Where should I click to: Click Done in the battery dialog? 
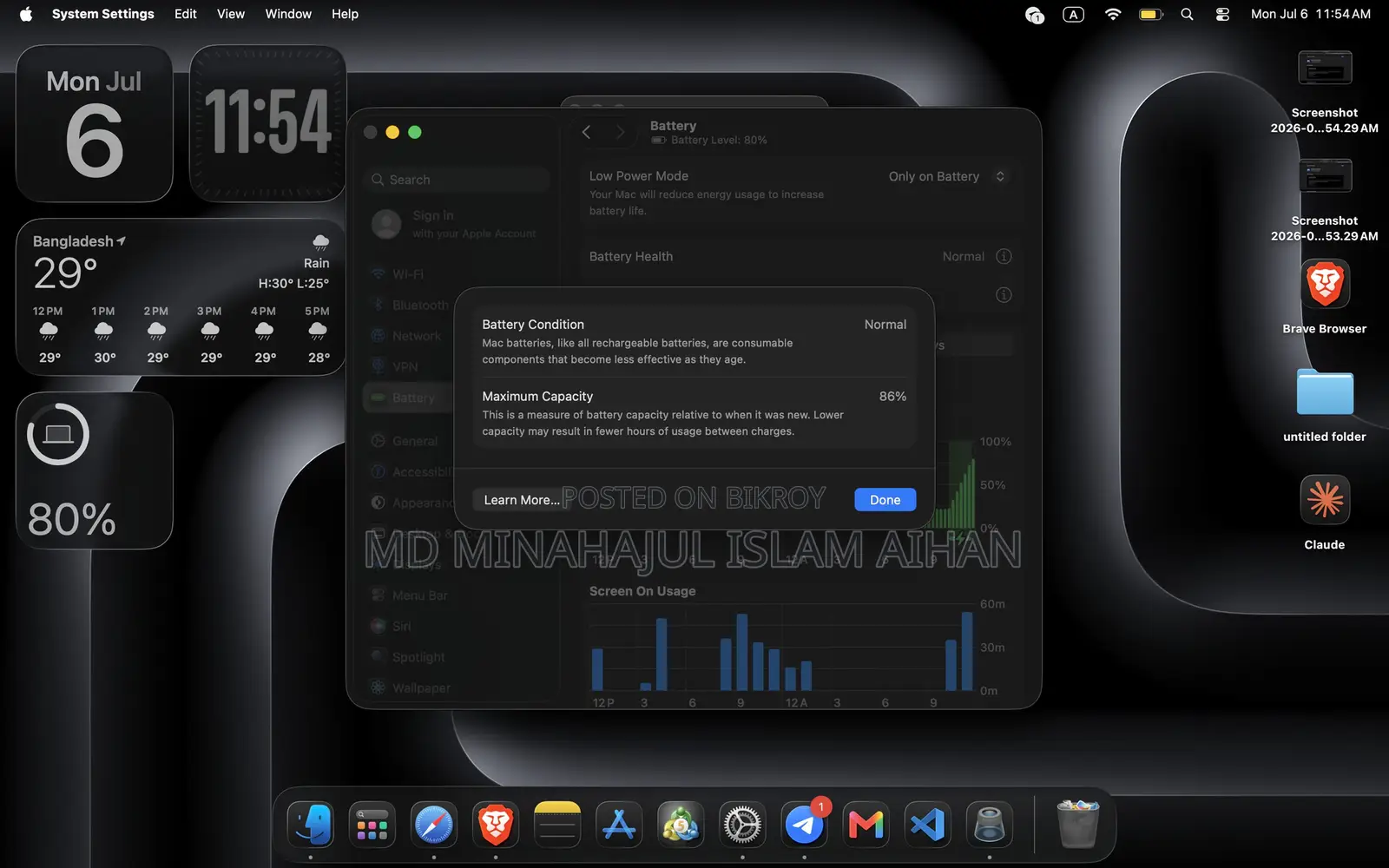(x=885, y=500)
